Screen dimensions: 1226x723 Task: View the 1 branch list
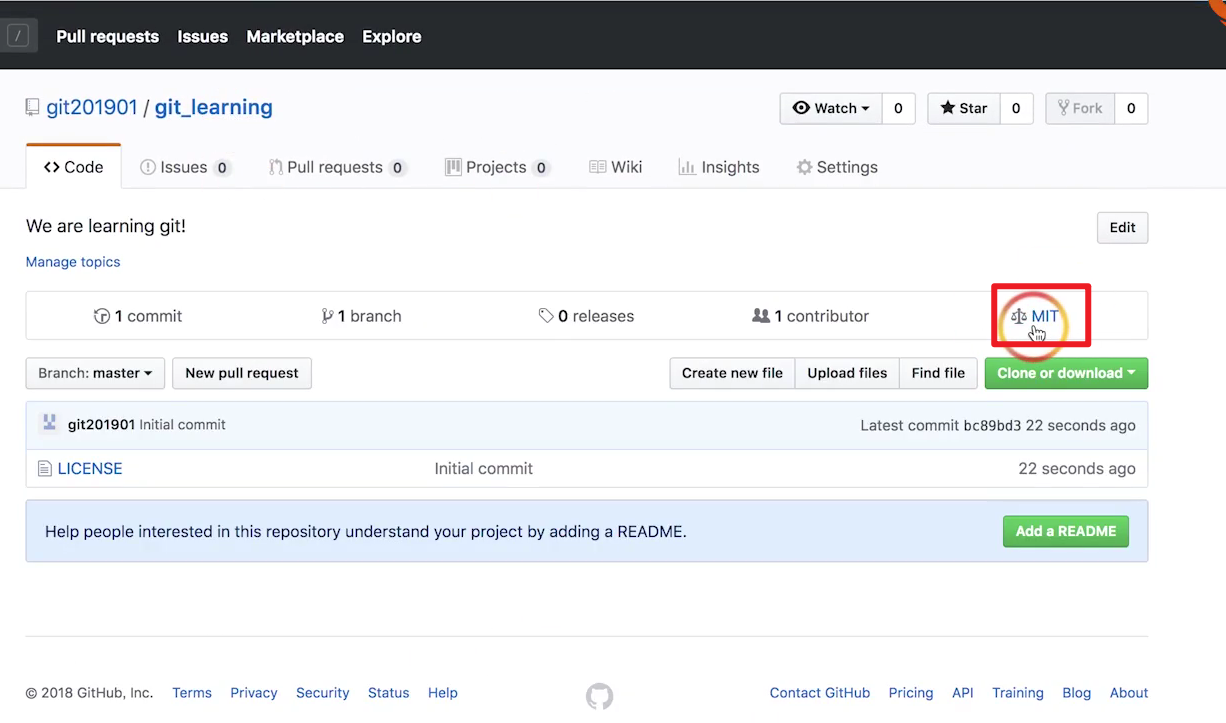tap(361, 316)
